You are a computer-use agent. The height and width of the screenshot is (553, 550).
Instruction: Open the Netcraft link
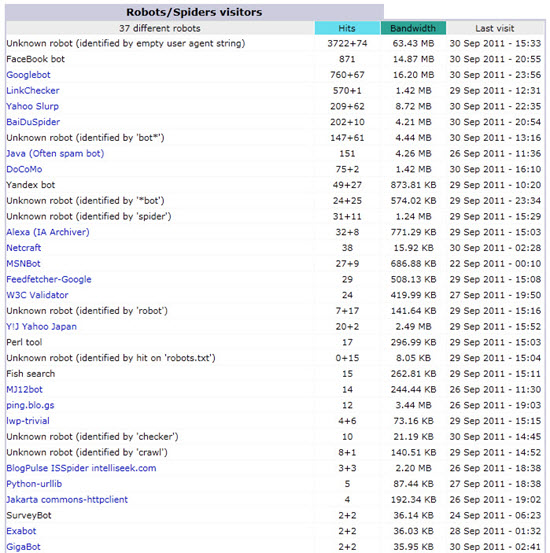(24, 248)
